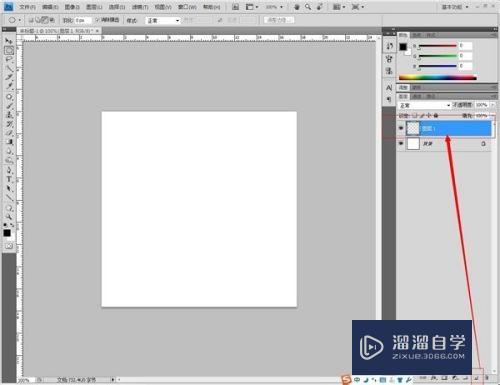Click Refine Edge button in options bar
Image resolution: width=500 pixels, height=385 pixels.
[x=279, y=20]
